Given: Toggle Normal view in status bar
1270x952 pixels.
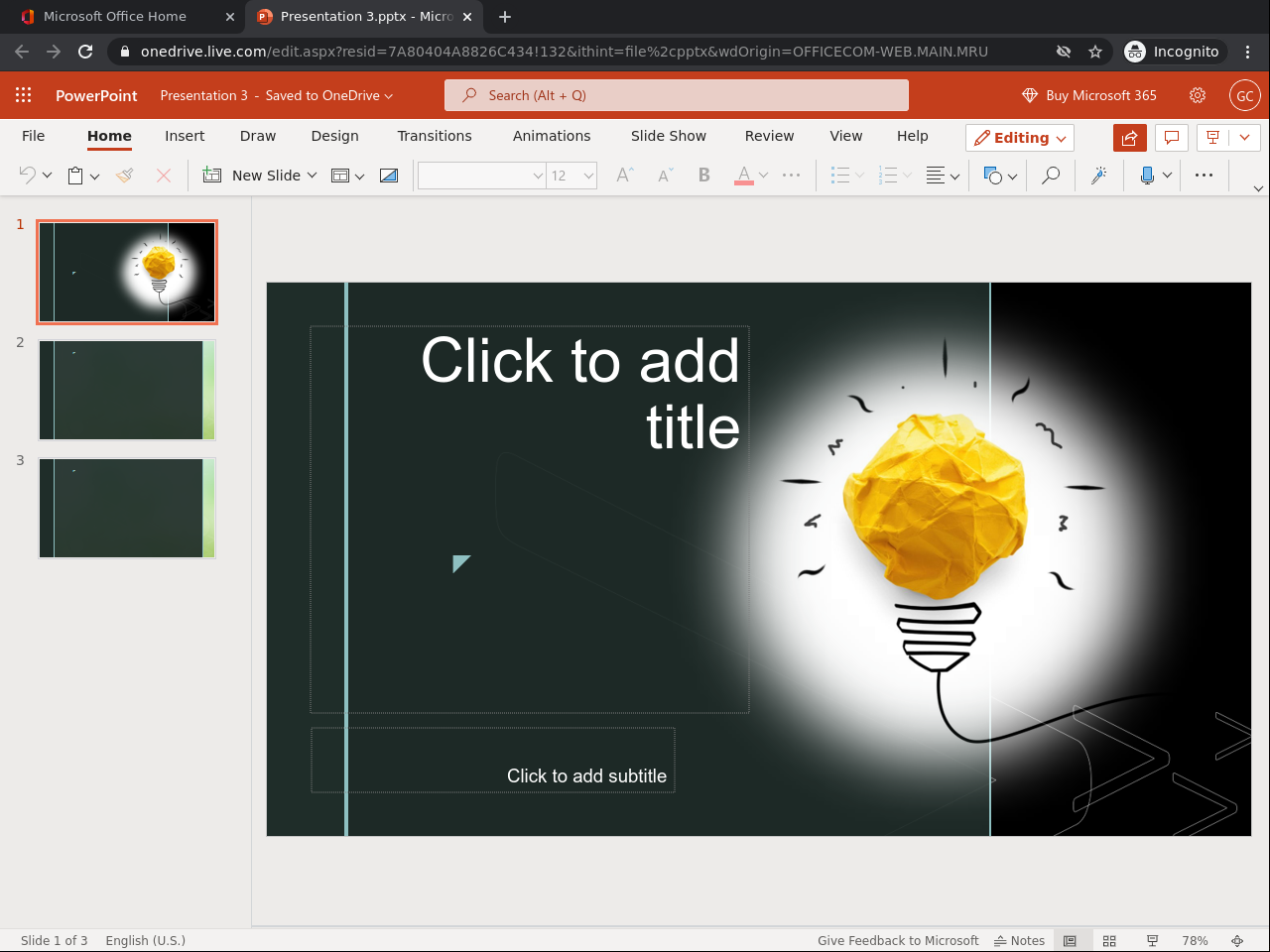Looking at the screenshot, I should [1070, 940].
